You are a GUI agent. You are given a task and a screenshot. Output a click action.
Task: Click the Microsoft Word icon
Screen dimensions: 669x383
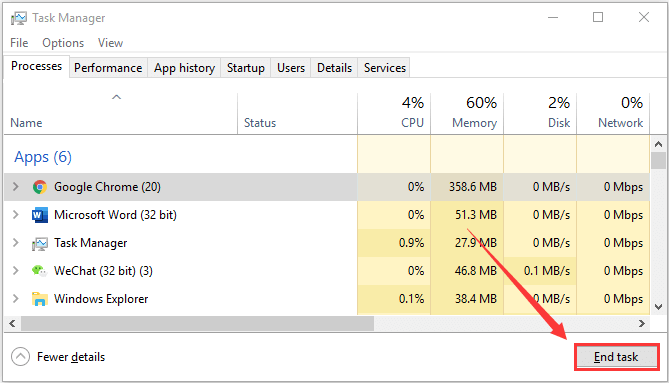pyautogui.click(x=40, y=215)
